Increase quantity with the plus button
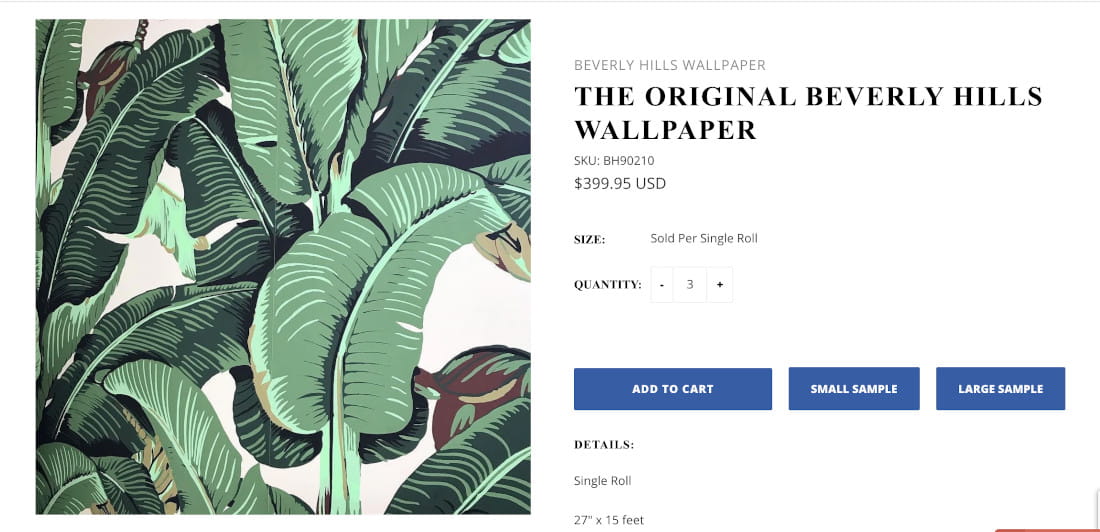This screenshot has width=1100, height=532. [x=719, y=284]
